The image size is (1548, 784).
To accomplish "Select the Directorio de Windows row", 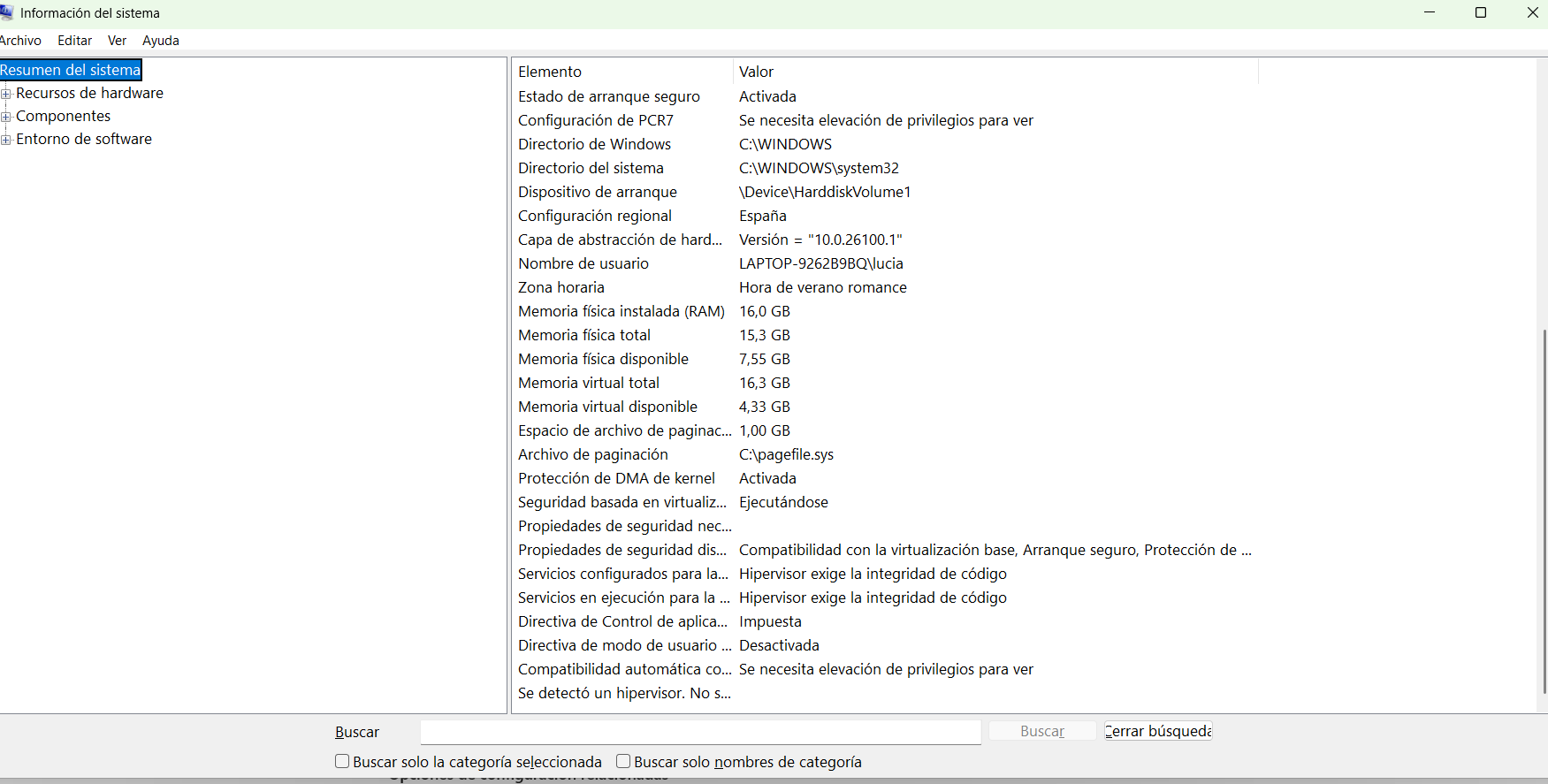I will point(885,144).
